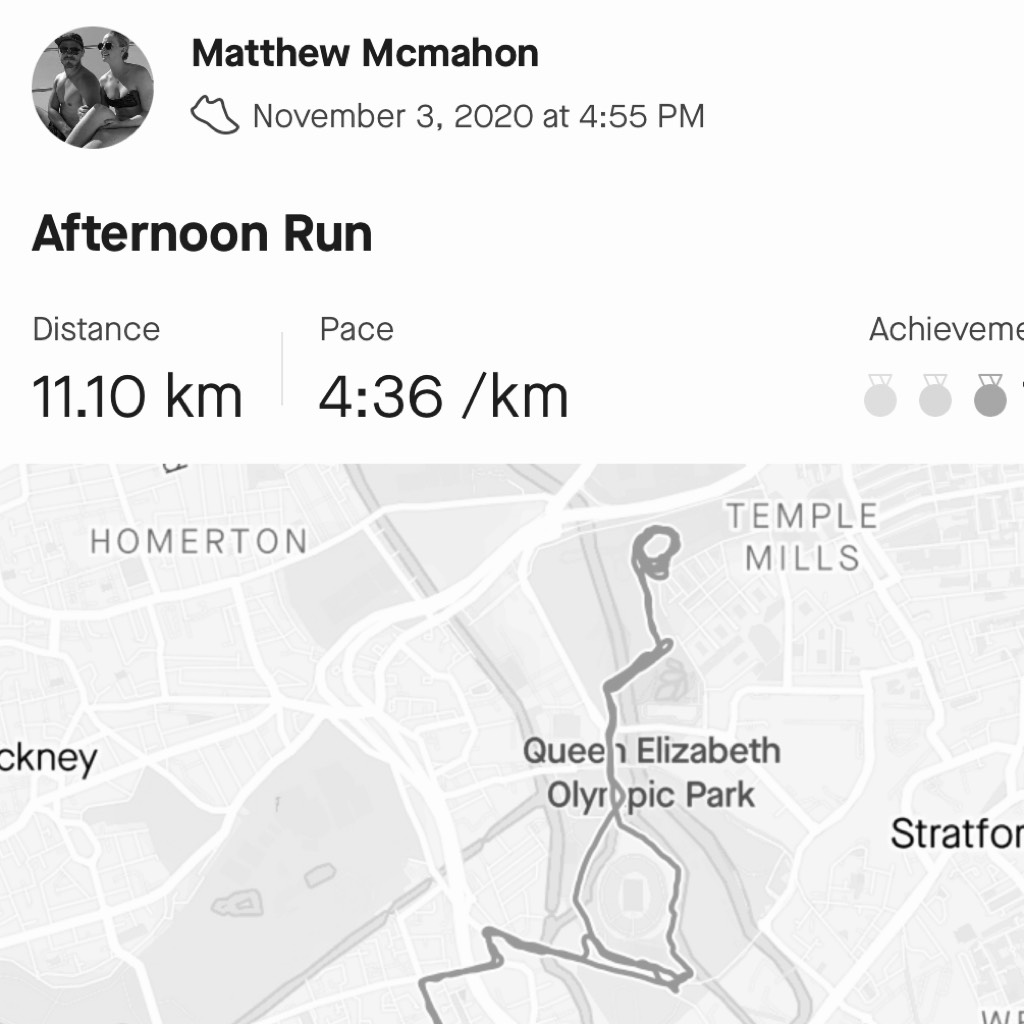The height and width of the screenshot is (1024, 1024).
Task: Click the Pace stat label
Action: pos(357,329)
